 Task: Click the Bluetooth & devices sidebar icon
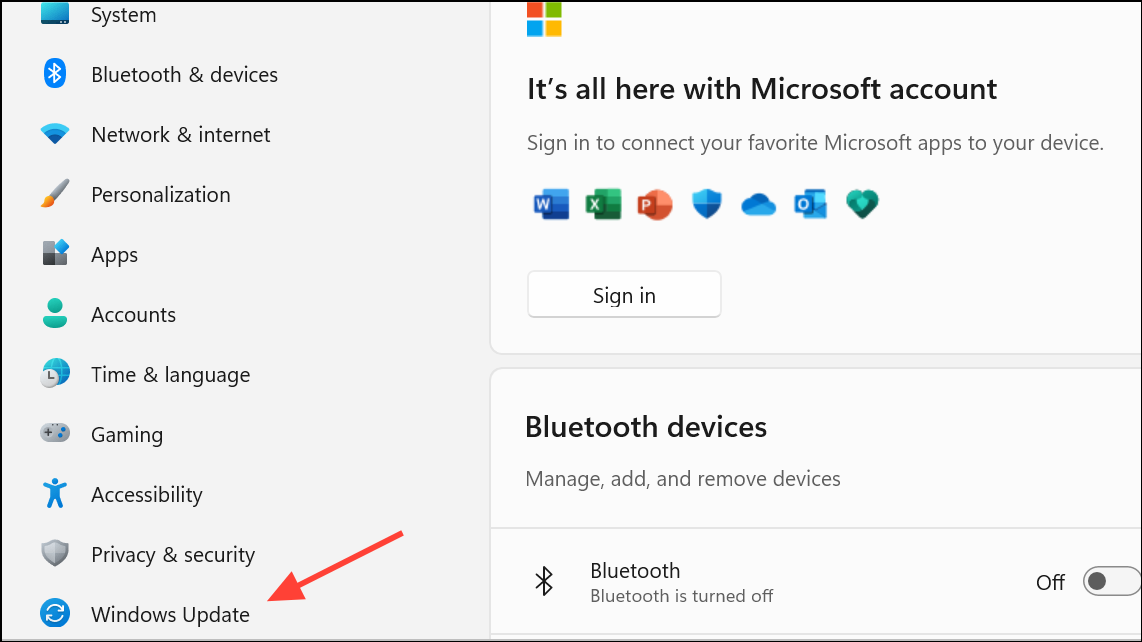(55, 74)
